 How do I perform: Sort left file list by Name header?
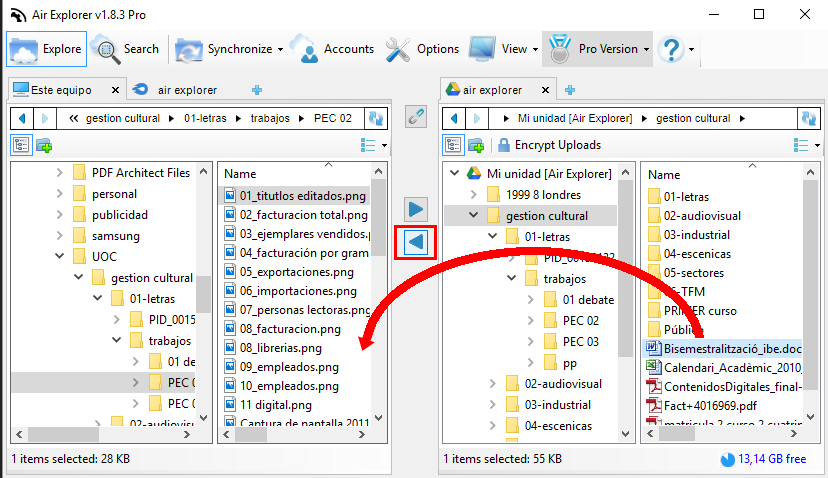pyautogui.click(x=240, y=174)
